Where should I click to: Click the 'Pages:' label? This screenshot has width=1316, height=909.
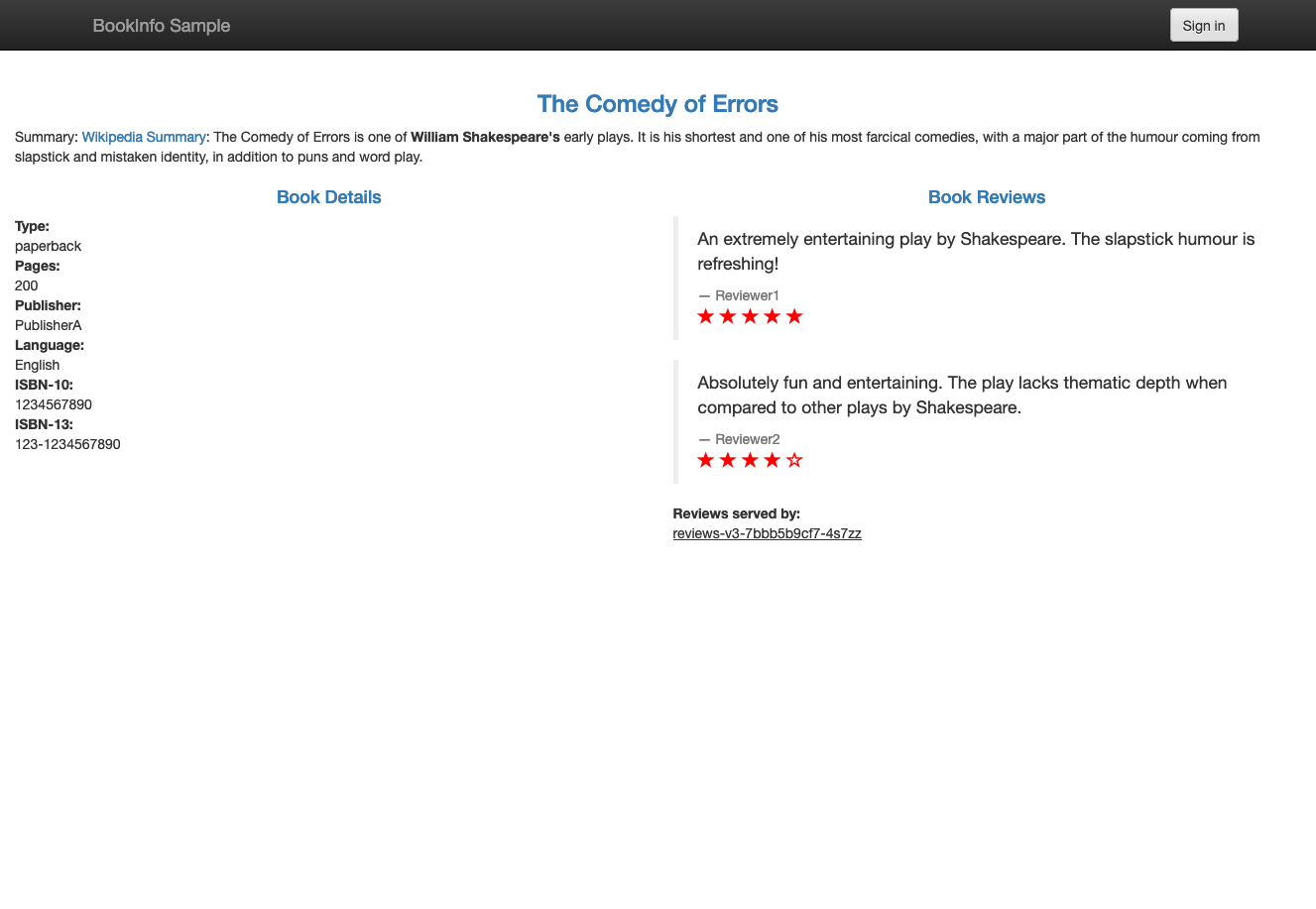coord(38,266)
